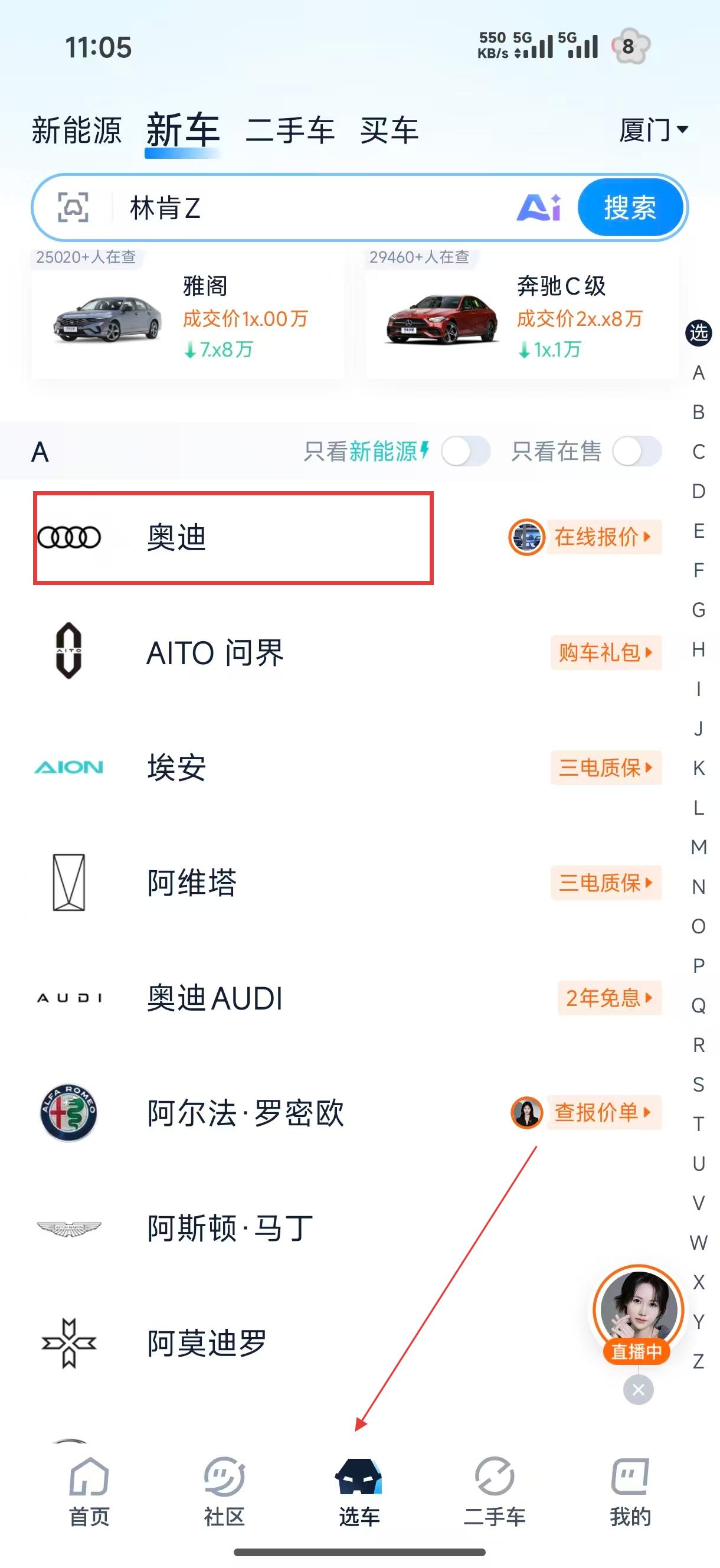Open the 厦门 city dropdown
This screenshot has width=720, height=1568.
click(654, 130)
